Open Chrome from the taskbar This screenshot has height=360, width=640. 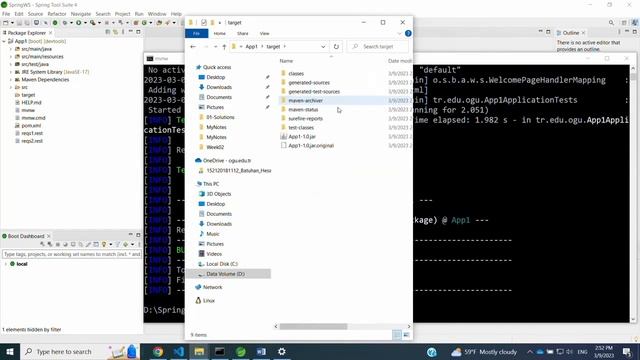pos(158,351)
